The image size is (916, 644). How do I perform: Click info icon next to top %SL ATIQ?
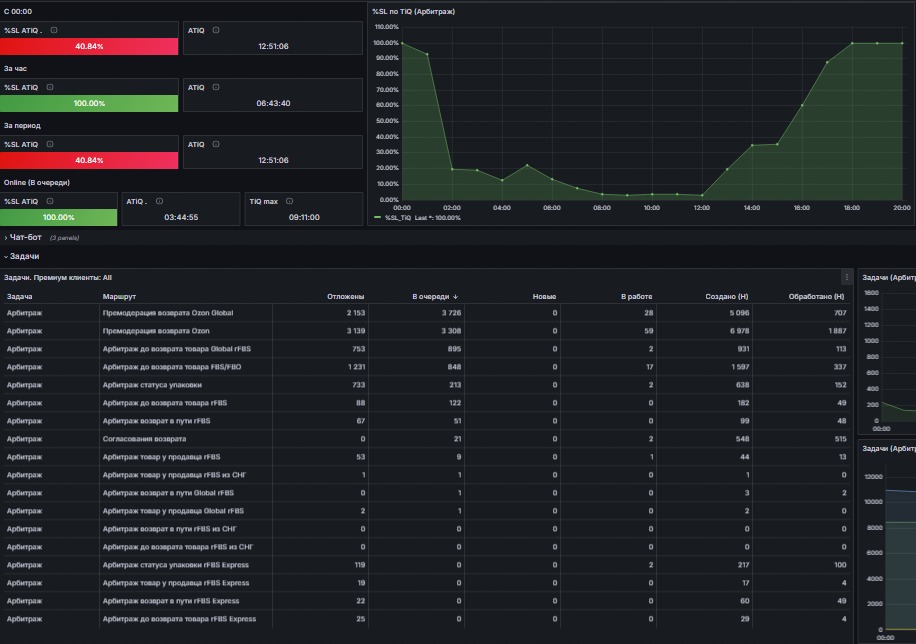(54, 30)
